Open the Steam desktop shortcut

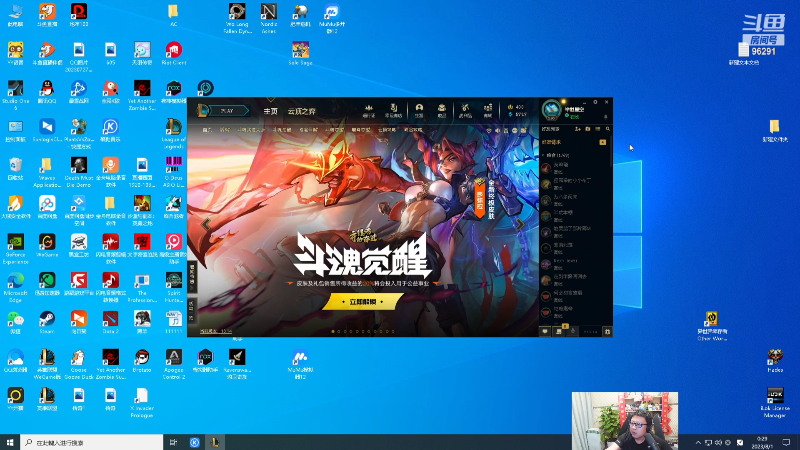coord(47,322)
